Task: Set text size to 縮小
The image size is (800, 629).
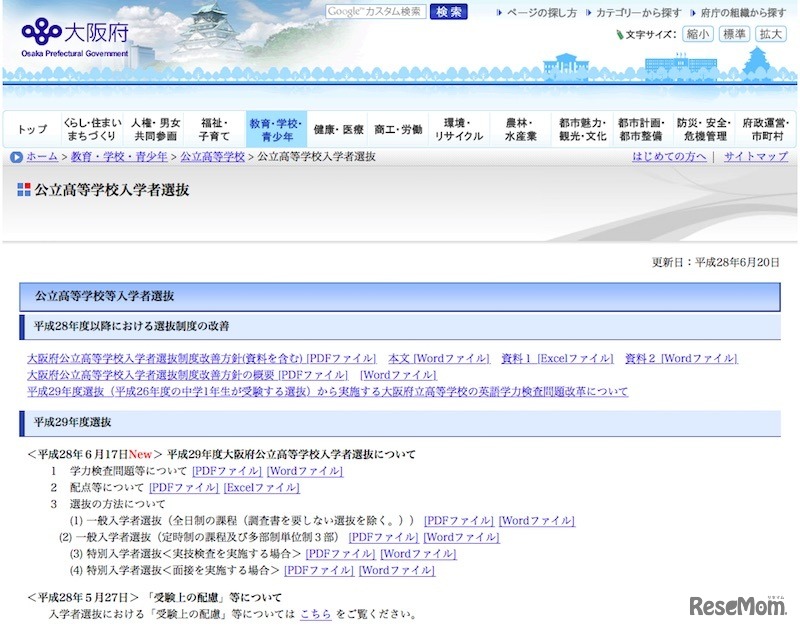Action: pyautogui.click(x=697, y=34)
